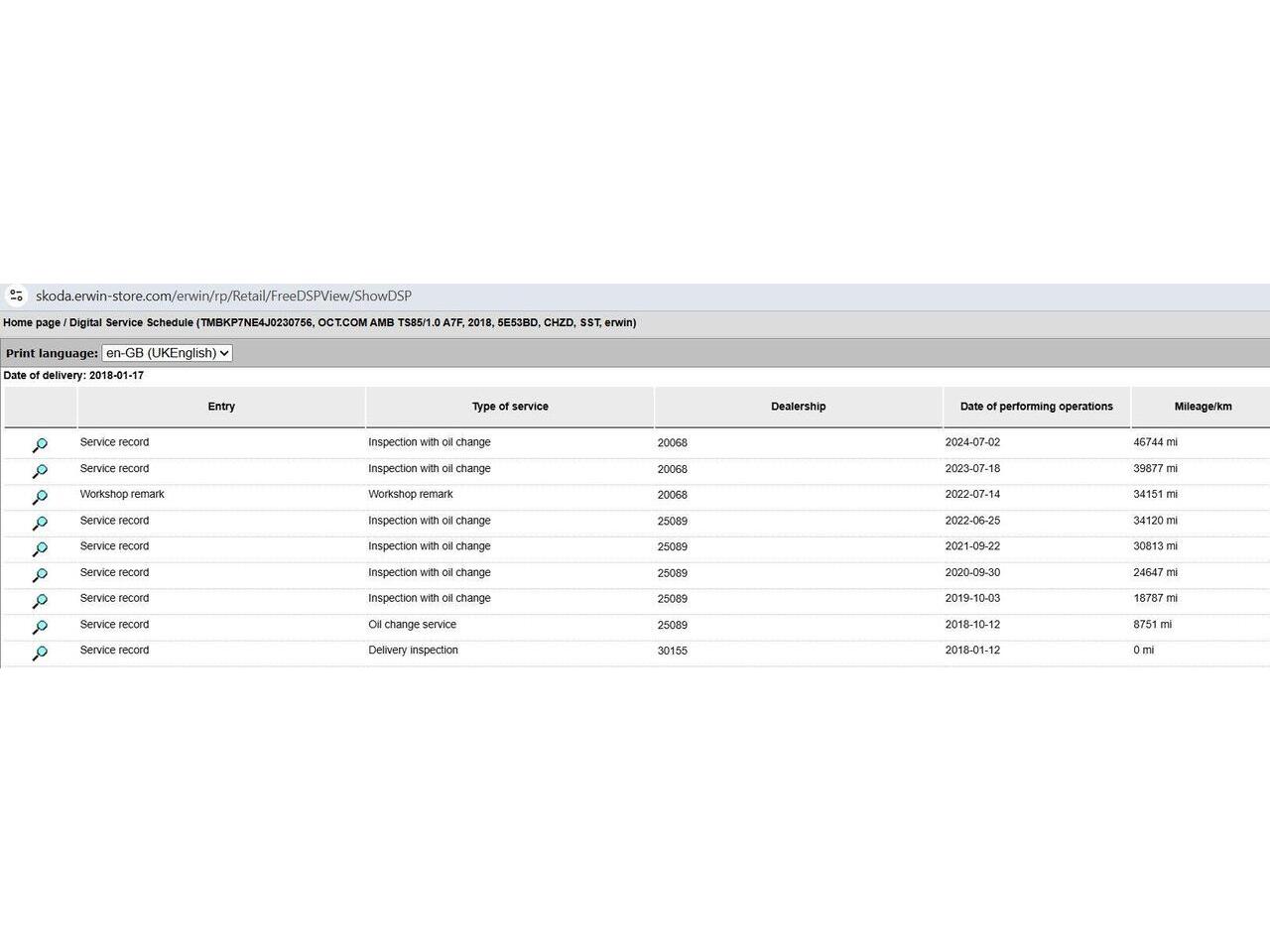This screenshot has height=952, width=1270.
Task: Click the Entry column header
Action: click(x=221, y=407)
